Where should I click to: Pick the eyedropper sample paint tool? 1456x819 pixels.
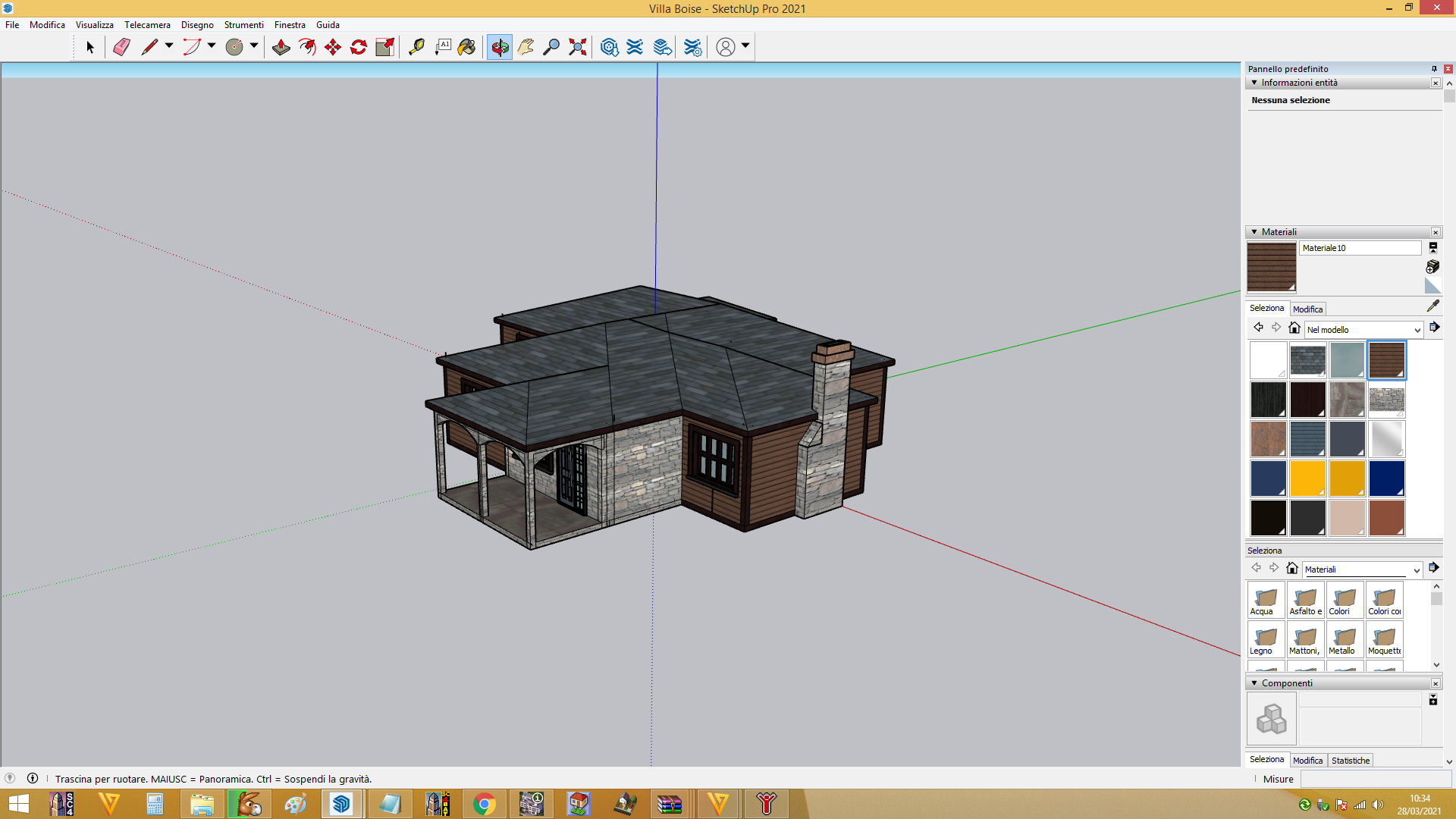(1432, 306)
